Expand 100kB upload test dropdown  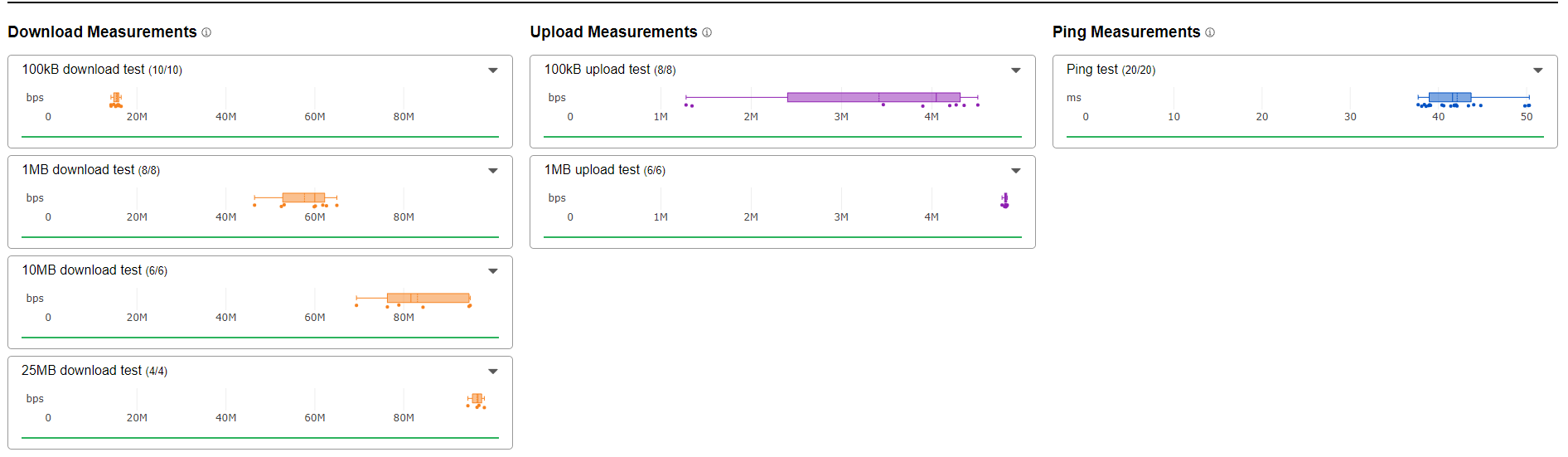(x=1015, y=70)
